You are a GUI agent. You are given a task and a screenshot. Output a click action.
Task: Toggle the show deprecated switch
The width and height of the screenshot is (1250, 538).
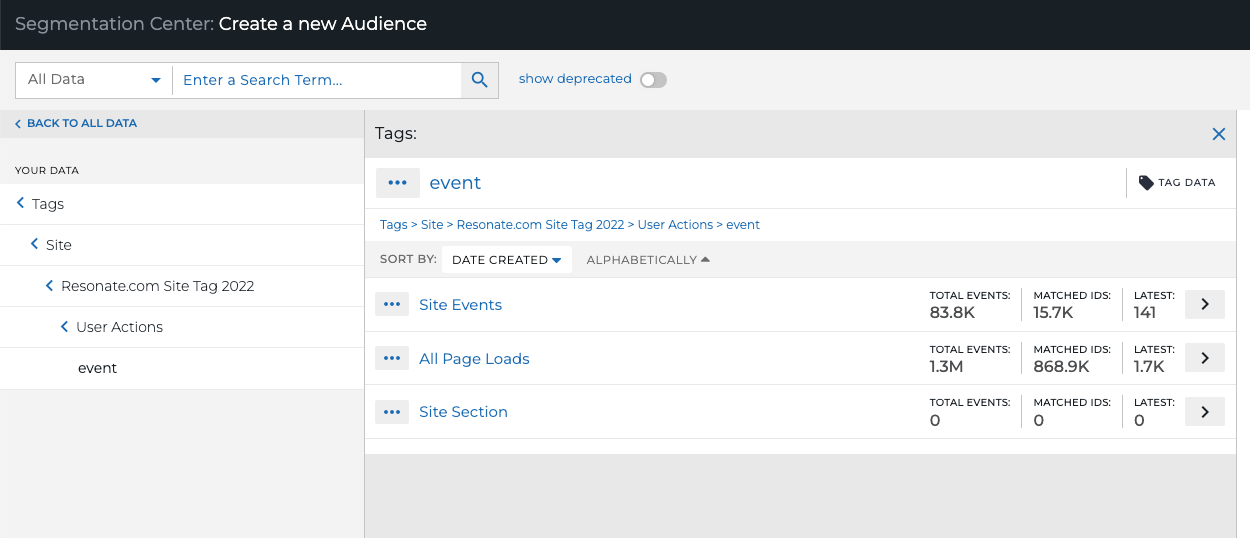[653, 80]
